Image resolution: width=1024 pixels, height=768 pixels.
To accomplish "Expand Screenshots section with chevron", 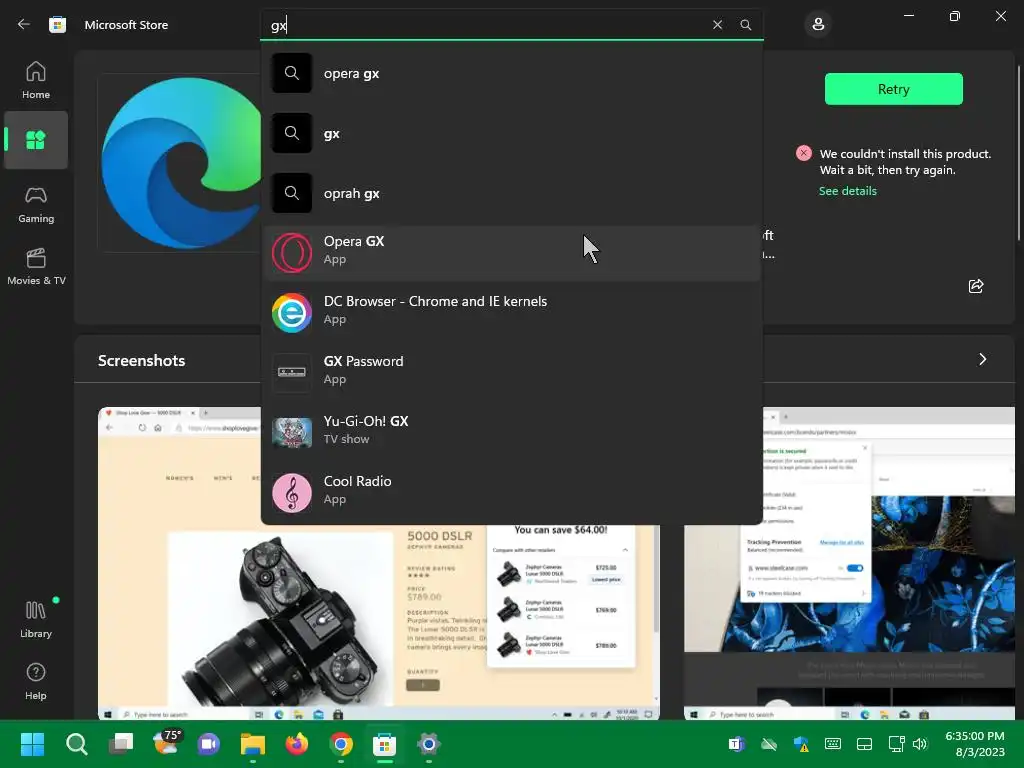I will [982, 359].
